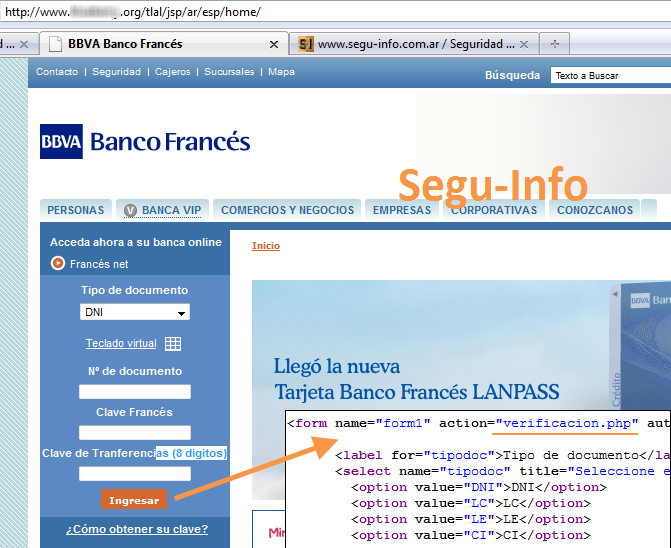The height and width of the screenshot is (548, 671).
Task: Click the page icon on BBVA tab
Action: coord(55,44)
